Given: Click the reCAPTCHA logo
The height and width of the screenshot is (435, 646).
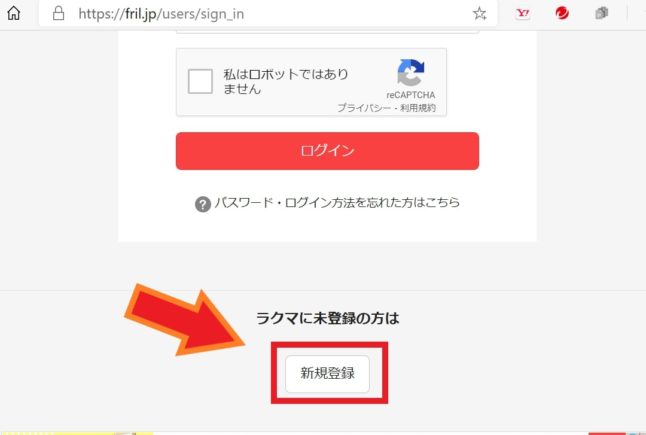Looking at the screenshot, I should point(410,72).
